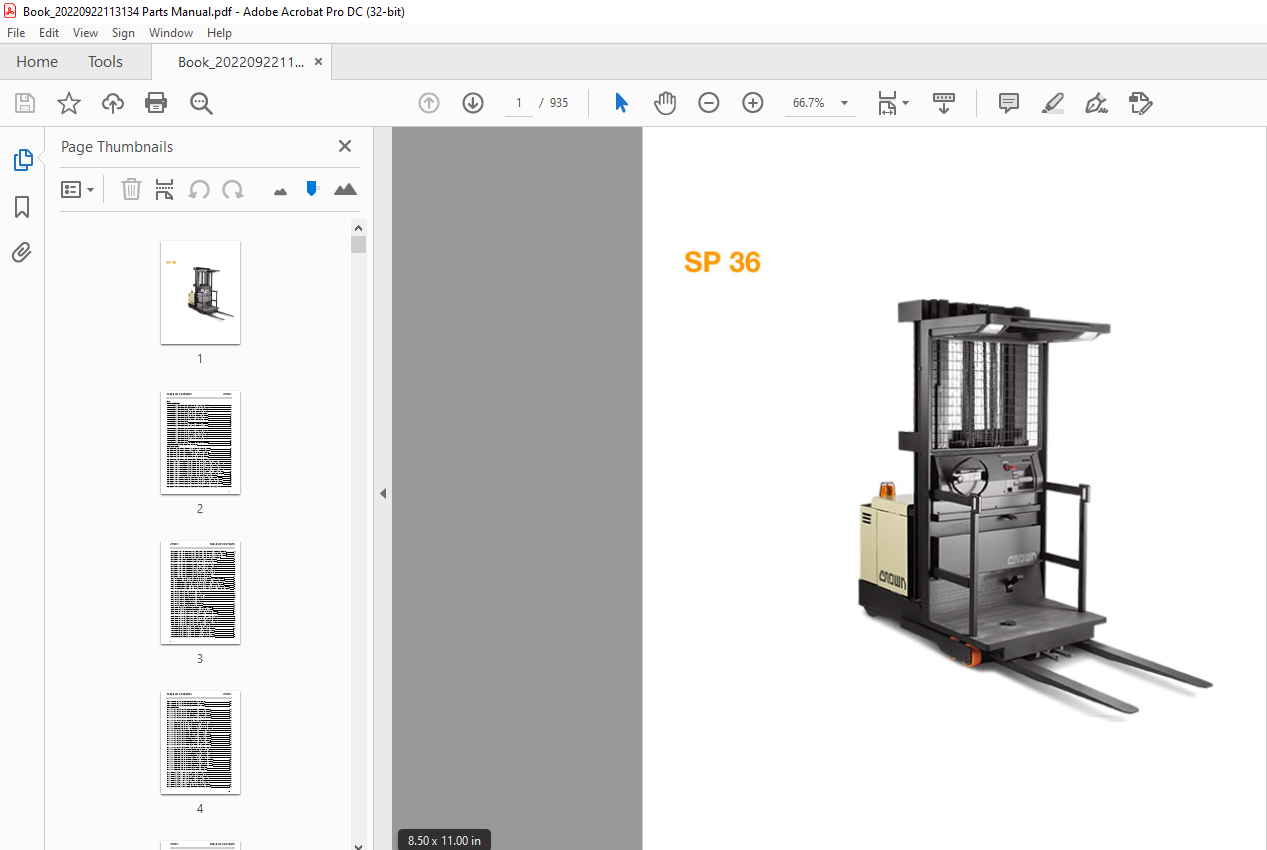Screen dimensions: 1267x850
Task: Open the File menu
Action: (x=16, y=33)
